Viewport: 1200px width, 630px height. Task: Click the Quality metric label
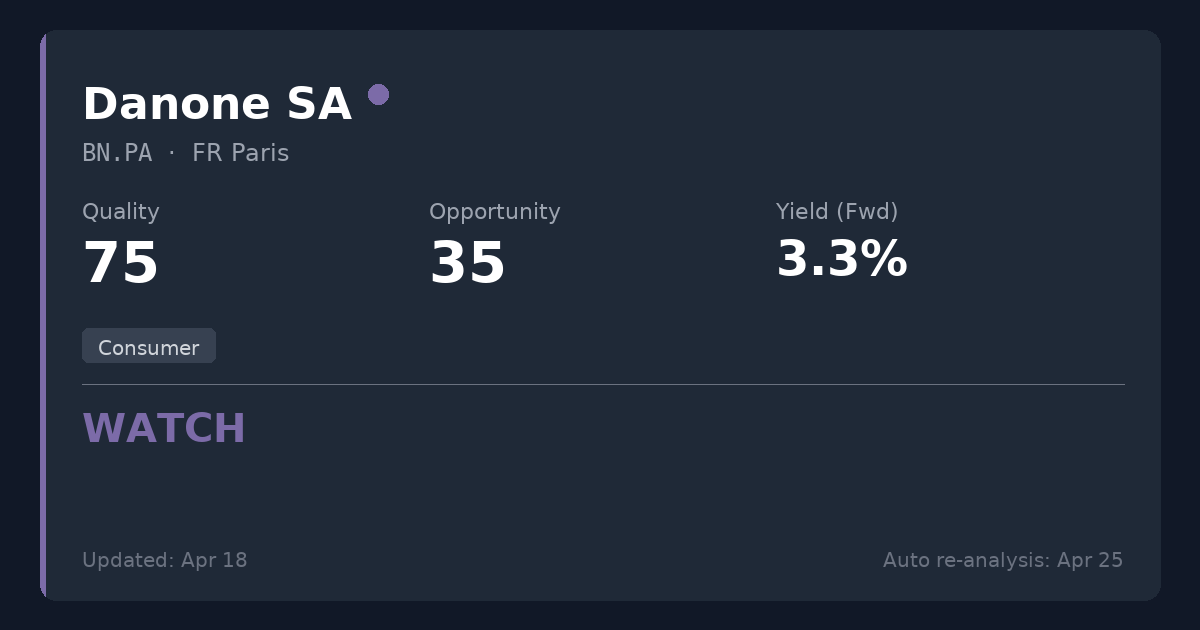click(121, 212)
